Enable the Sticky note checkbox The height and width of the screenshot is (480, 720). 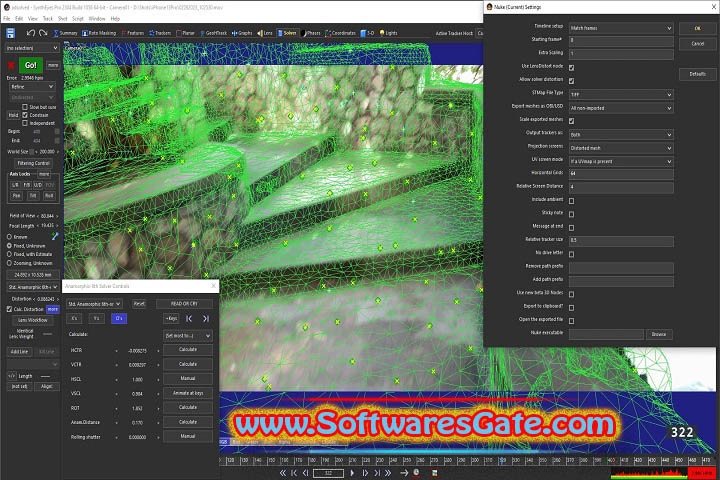(x=571, y=214)
